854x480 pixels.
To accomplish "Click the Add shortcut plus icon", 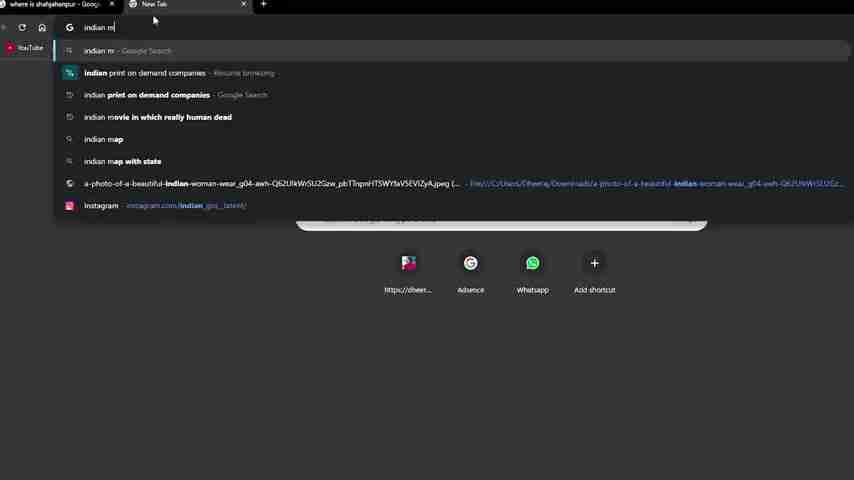I will [x=594, y=263].
